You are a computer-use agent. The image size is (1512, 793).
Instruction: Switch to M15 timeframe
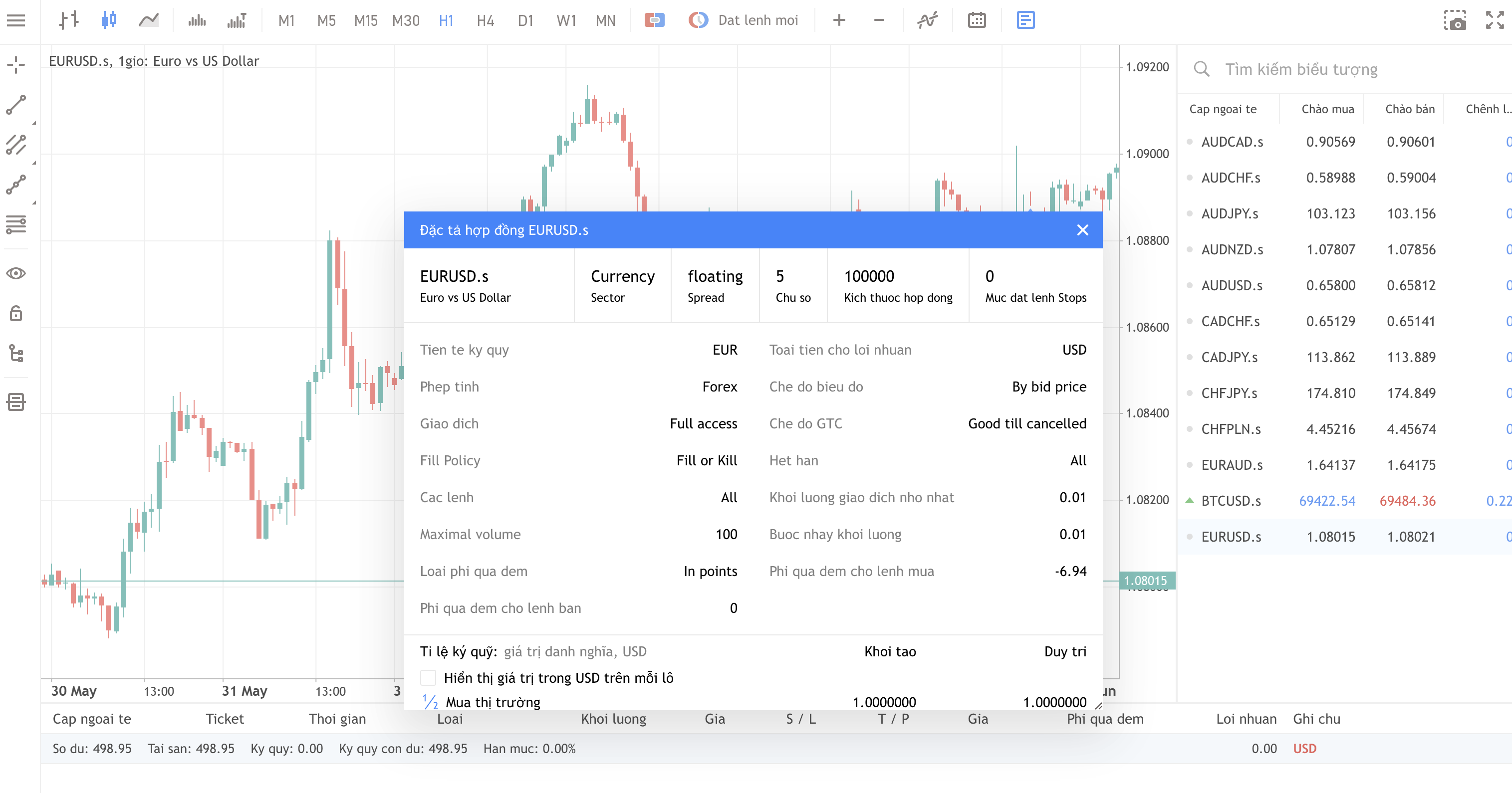(x=366, y=20)
